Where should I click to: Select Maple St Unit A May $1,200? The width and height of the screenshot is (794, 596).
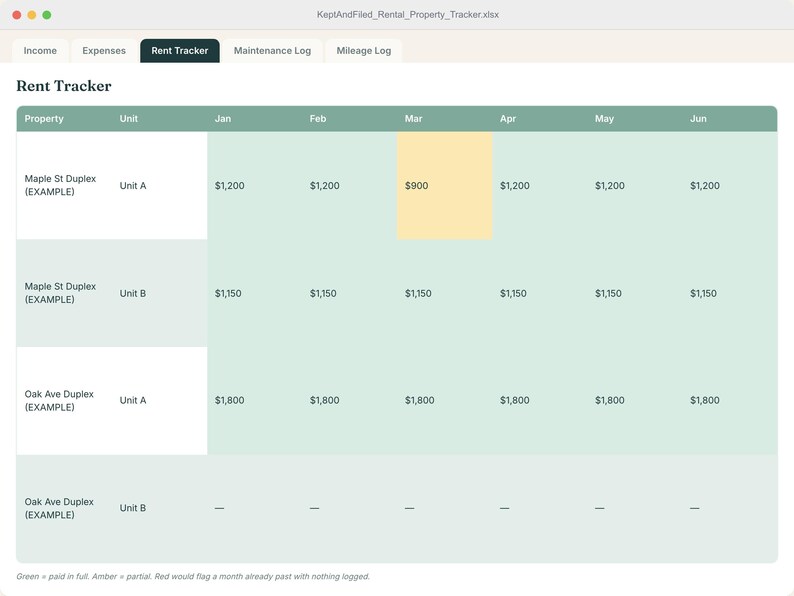635,185
